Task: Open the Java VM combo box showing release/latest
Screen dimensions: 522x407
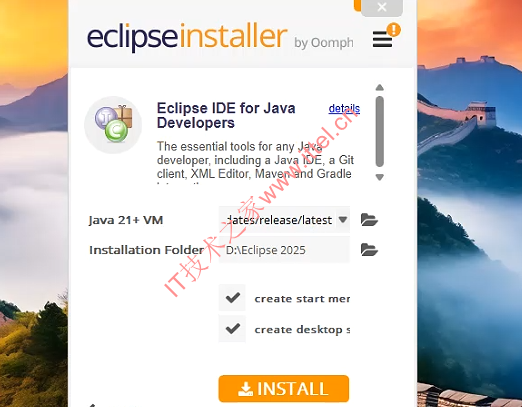Action: point(284,220)
